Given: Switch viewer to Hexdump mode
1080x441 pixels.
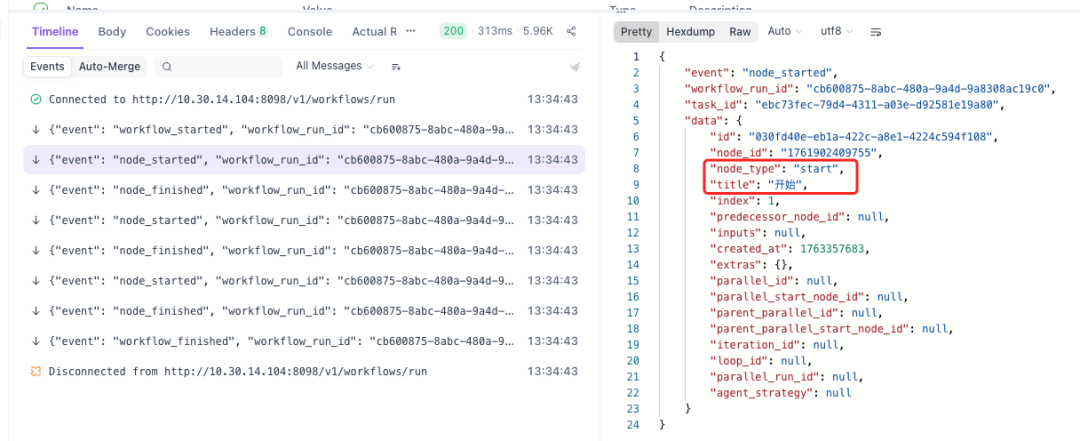Looking at the screenshot, I should [689, 32].
